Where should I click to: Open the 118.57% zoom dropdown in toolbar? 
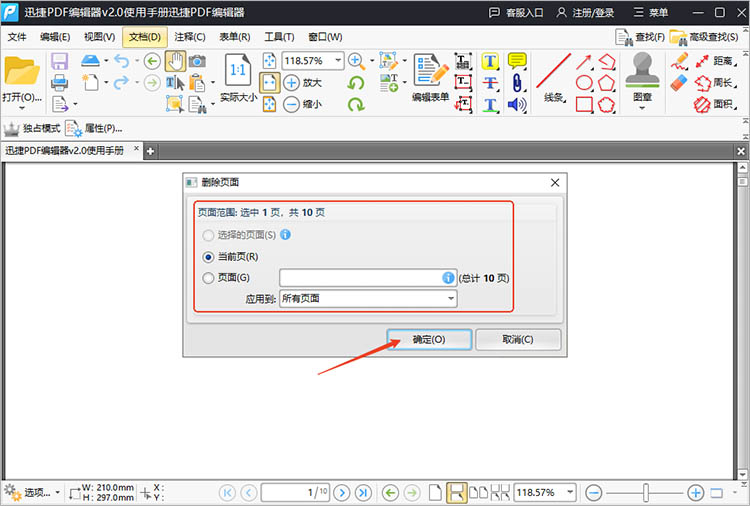(x=338, y=61)
